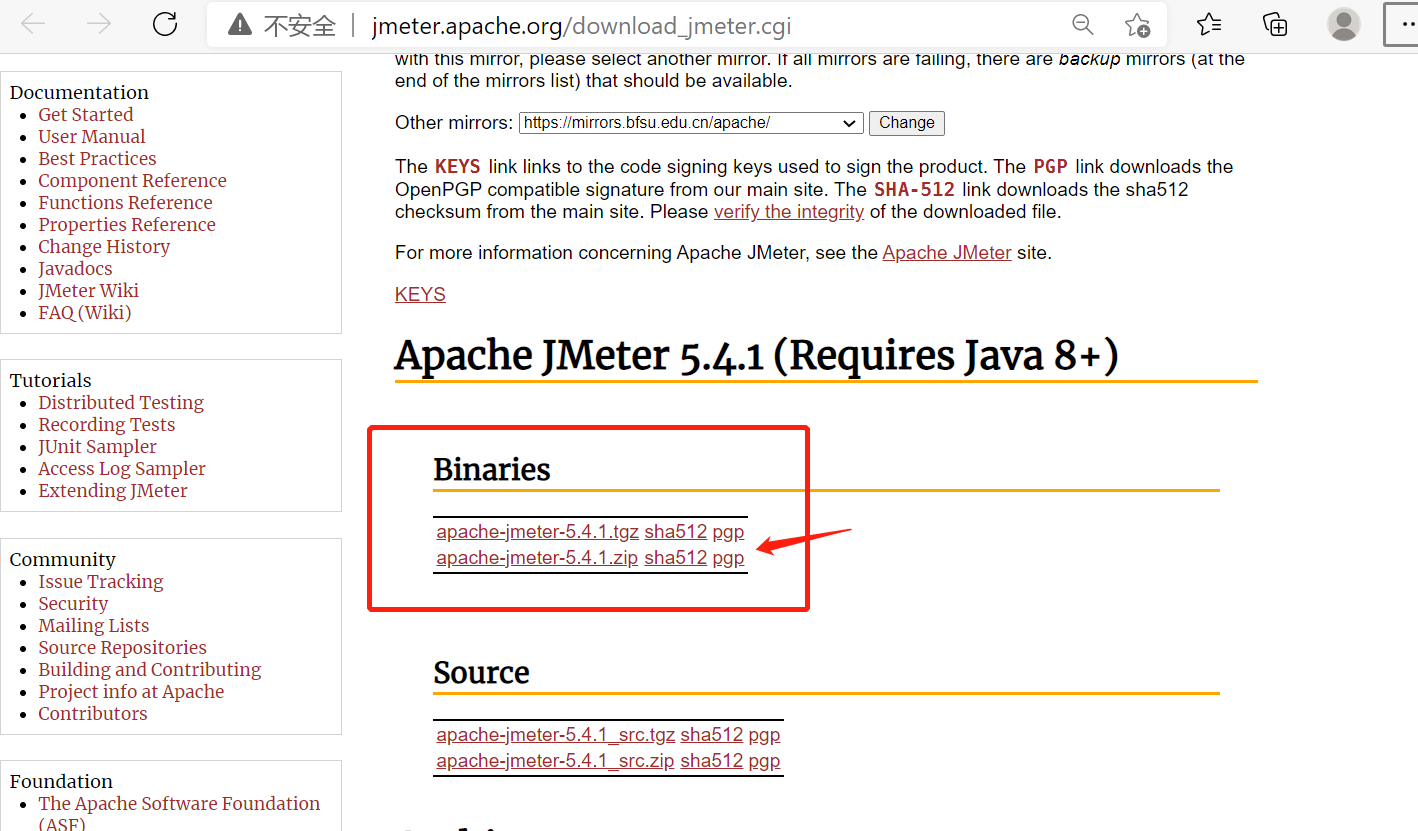Click the Community sidebar heading
Image resolution: width=1418 pixels, height=831 pixels.
tap(63, 560)
